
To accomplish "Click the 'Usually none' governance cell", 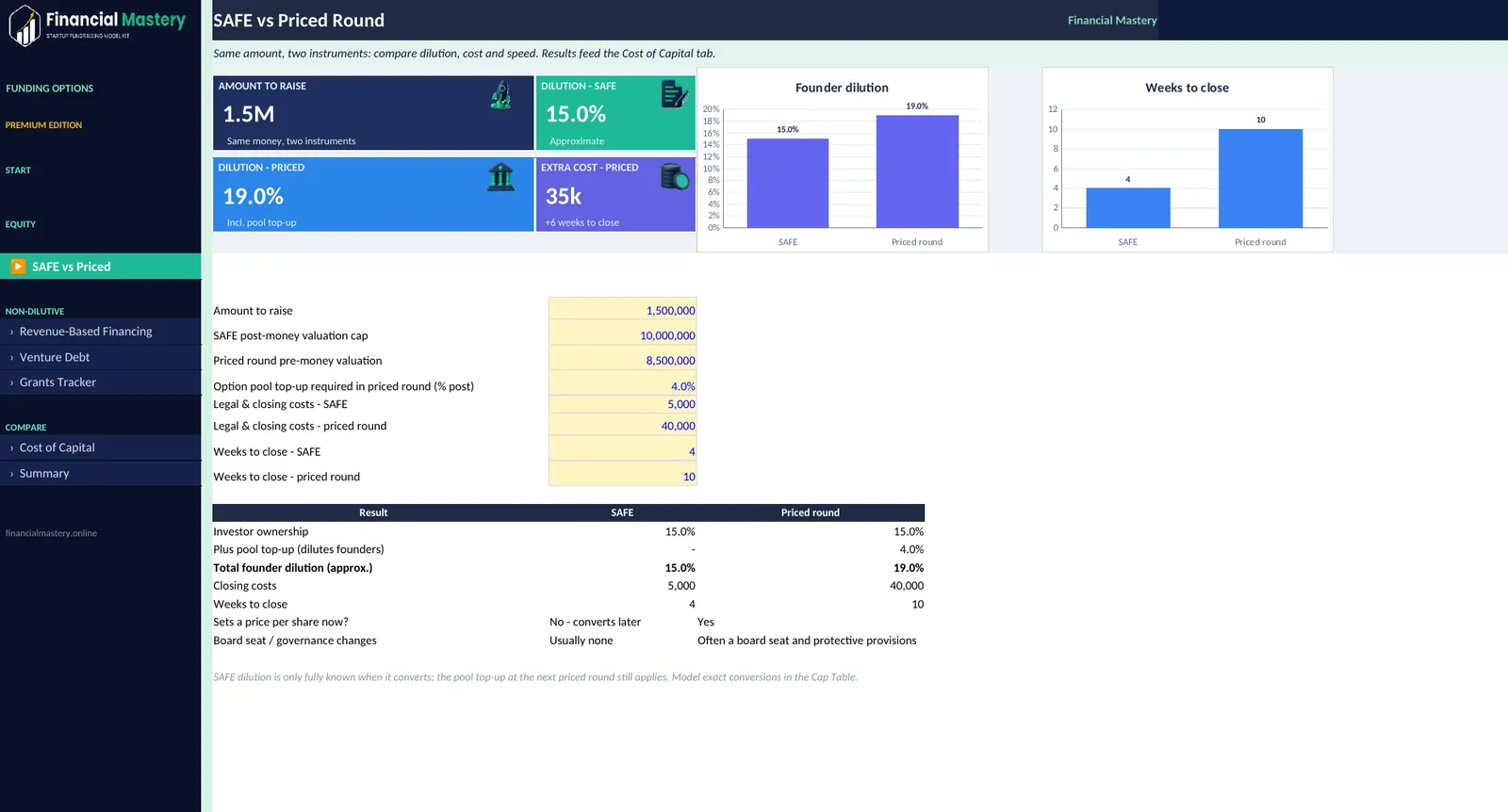I will tap(582, 641).
